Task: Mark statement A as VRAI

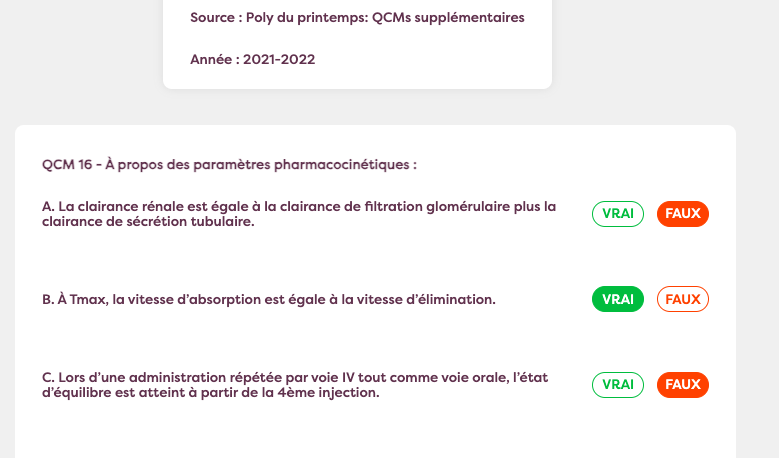Action: (x=618, y=214)
